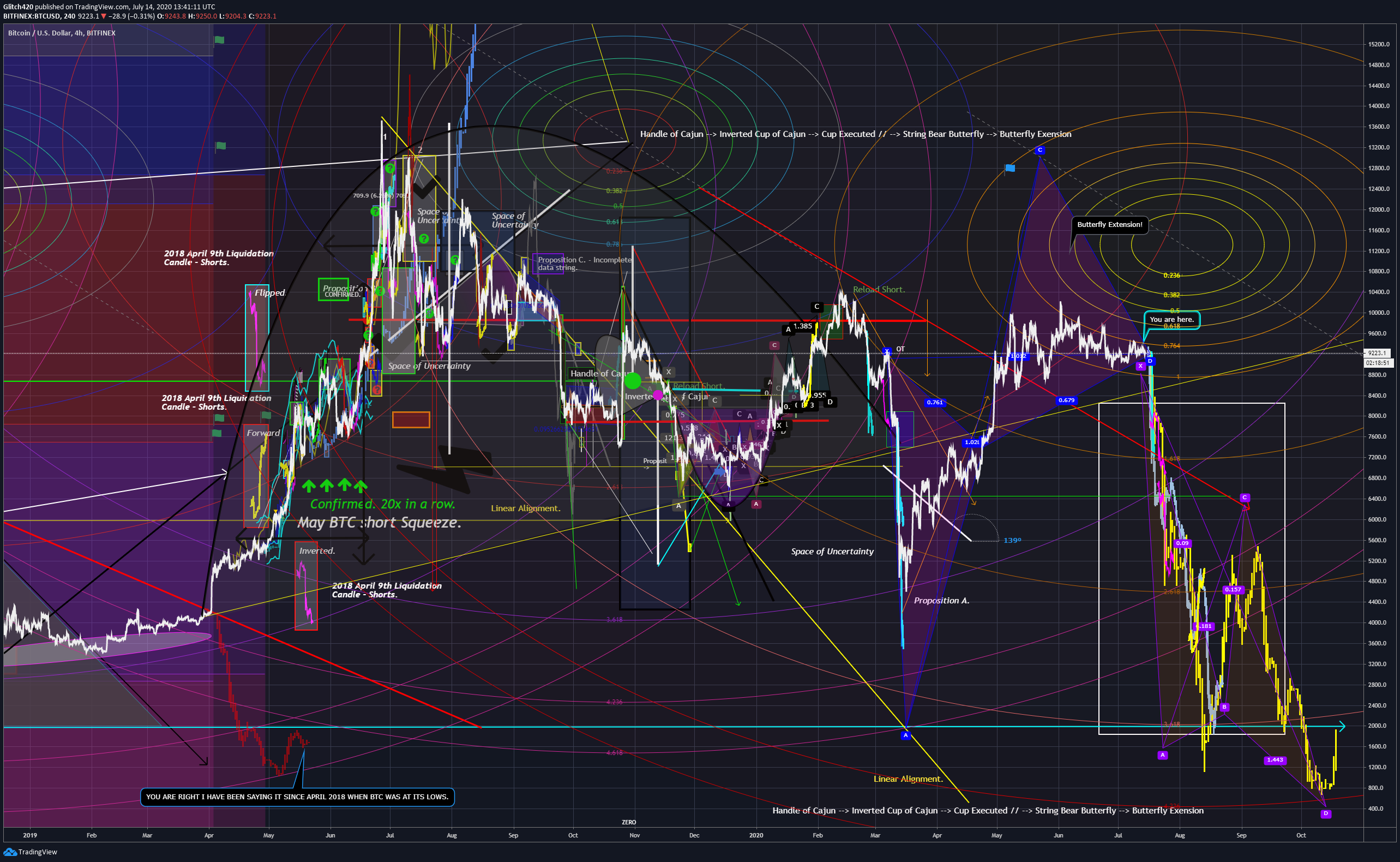This screenshot has height=862, width=1400.
Task: Click the Nov label on time axis
Action: pos(634,835)
